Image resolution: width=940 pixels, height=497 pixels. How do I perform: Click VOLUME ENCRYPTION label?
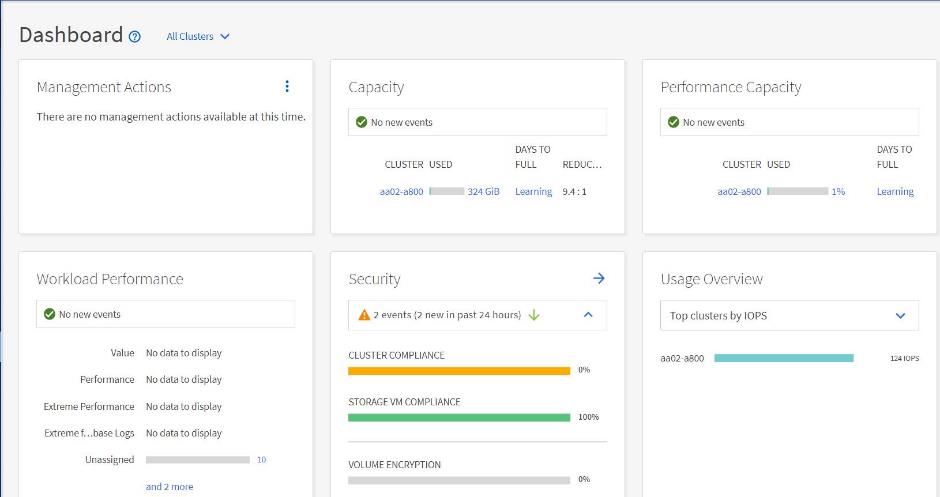[394, 465]
